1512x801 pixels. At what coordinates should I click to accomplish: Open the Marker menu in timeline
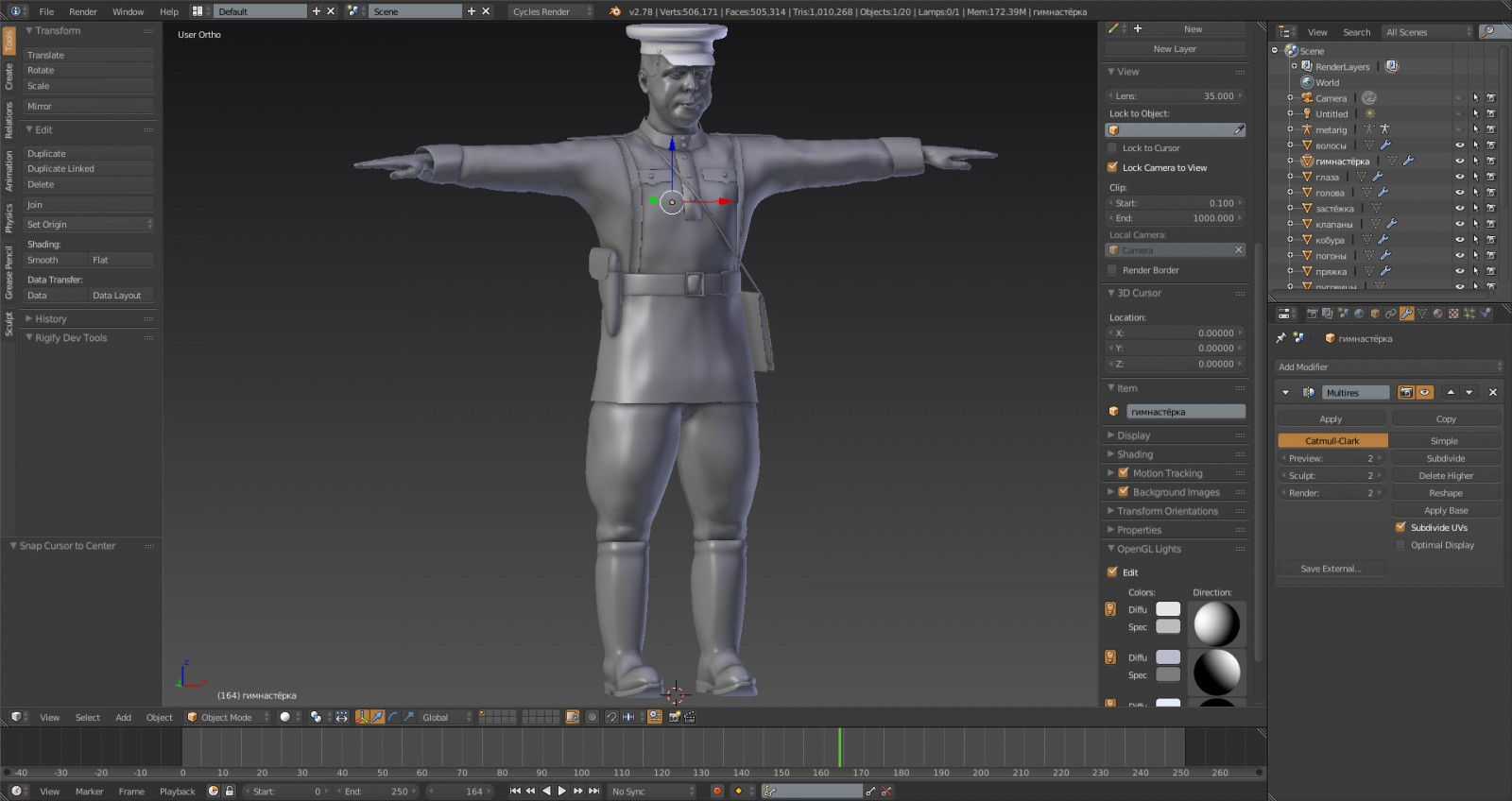pos(89,792)
